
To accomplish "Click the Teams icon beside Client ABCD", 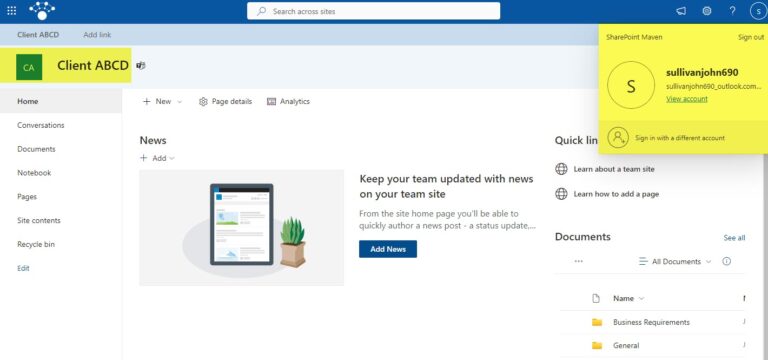I will 141,66.
